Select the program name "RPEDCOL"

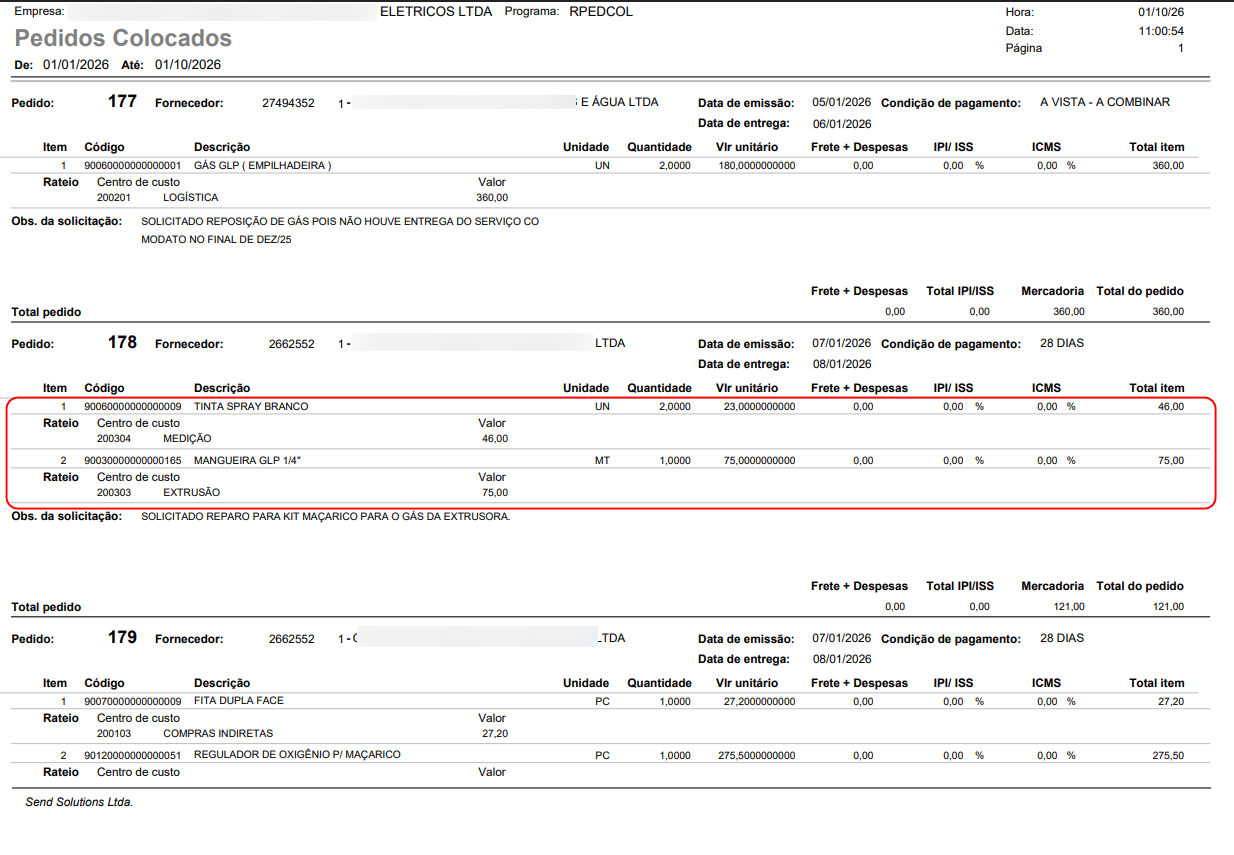[601, 12]
